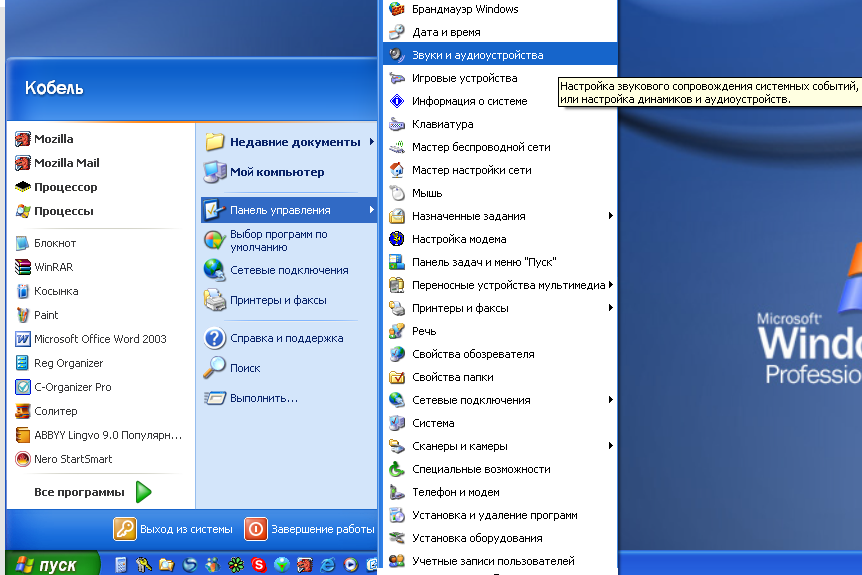Open Мой компьютер
The height and width of the screenshot is (575, 862).
(264, 173)
